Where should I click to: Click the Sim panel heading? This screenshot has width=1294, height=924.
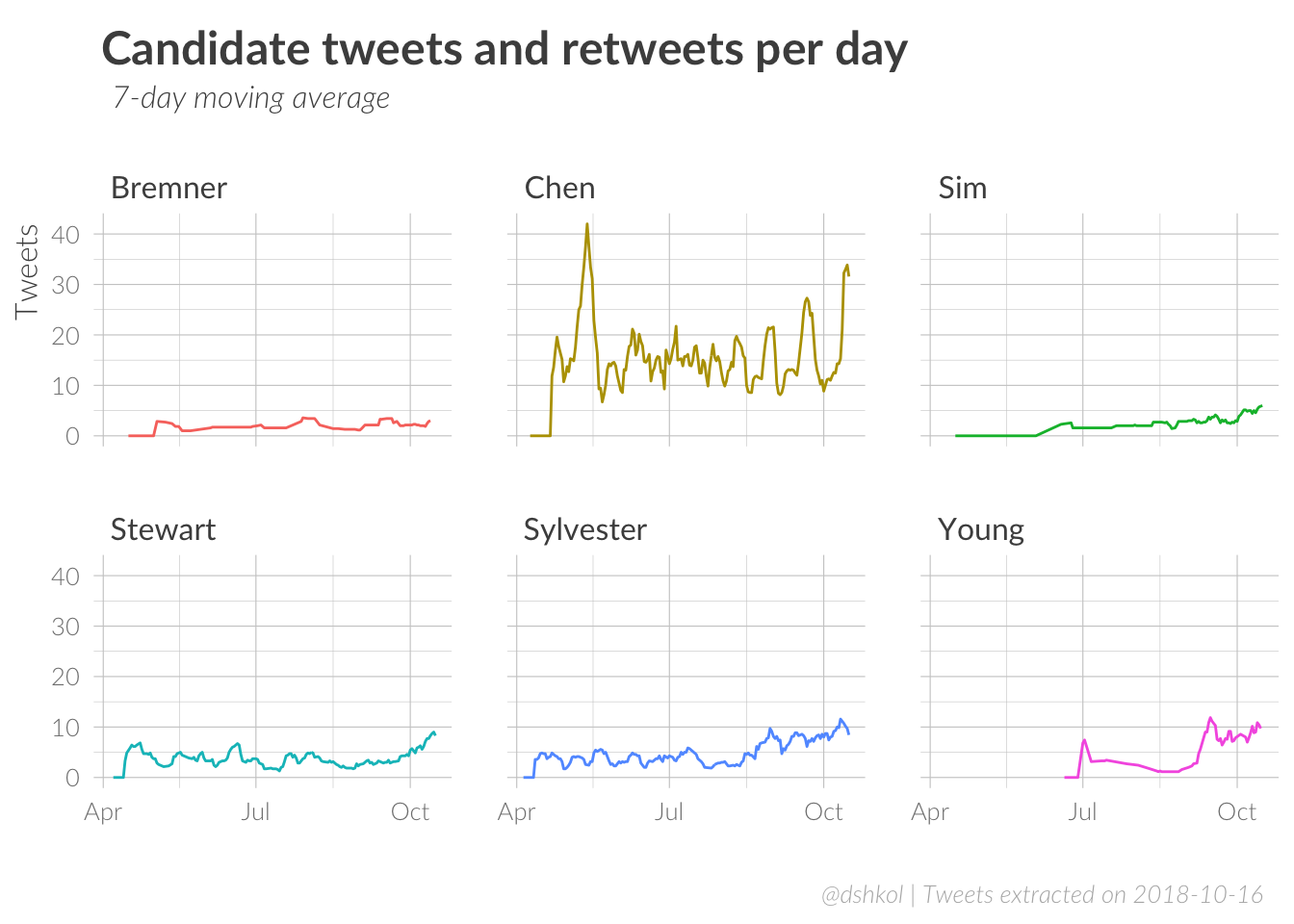(962, 188)
